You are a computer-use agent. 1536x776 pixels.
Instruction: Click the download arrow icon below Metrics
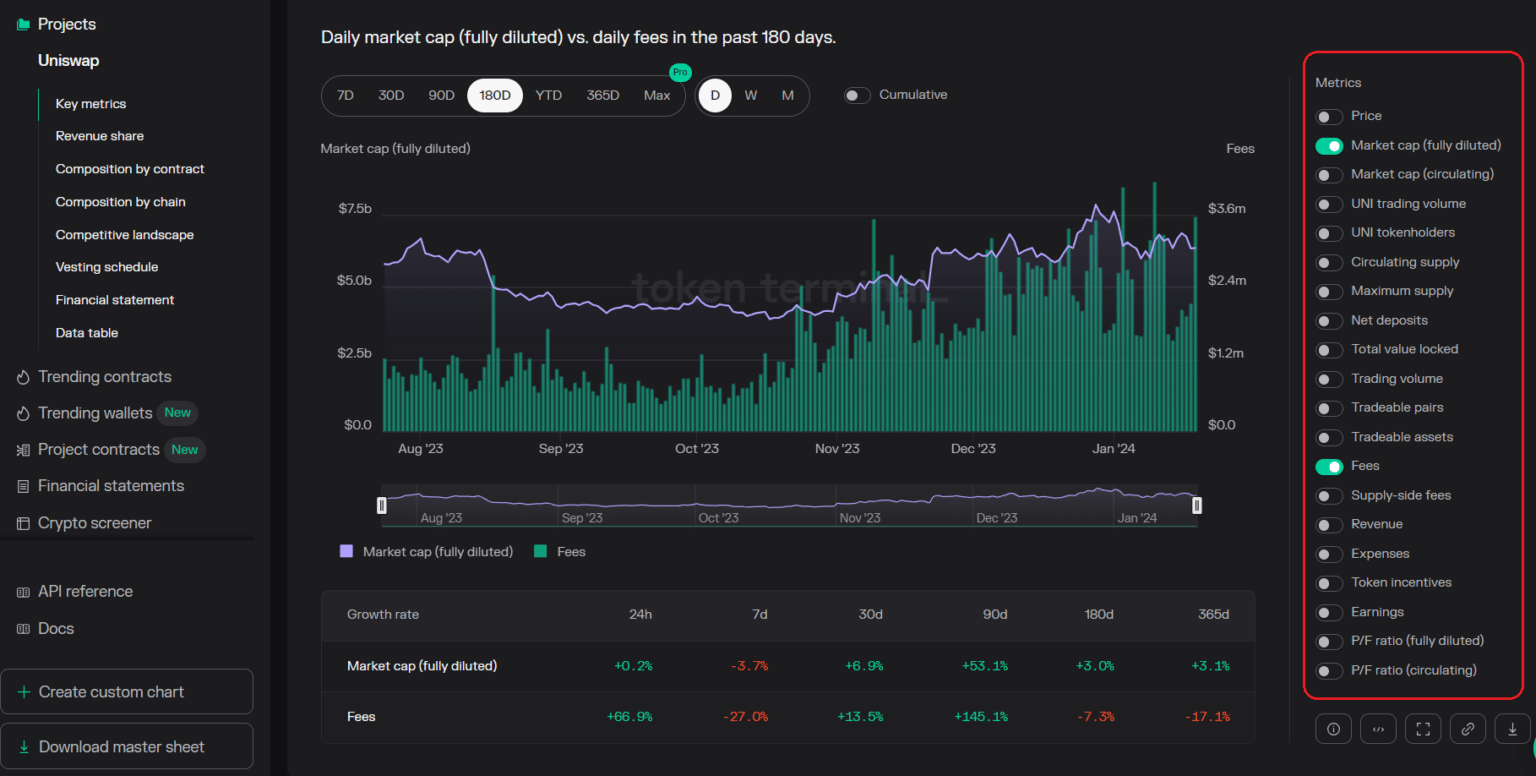pos(1513,729)
